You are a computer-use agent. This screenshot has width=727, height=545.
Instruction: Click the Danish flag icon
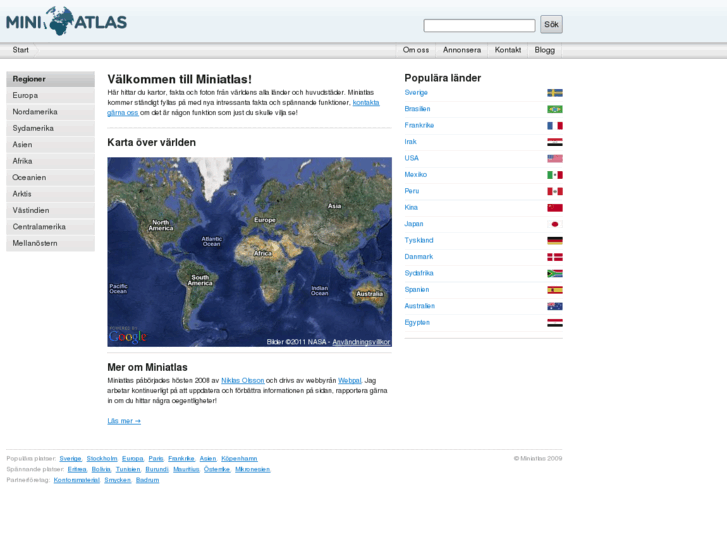(555, 257)
